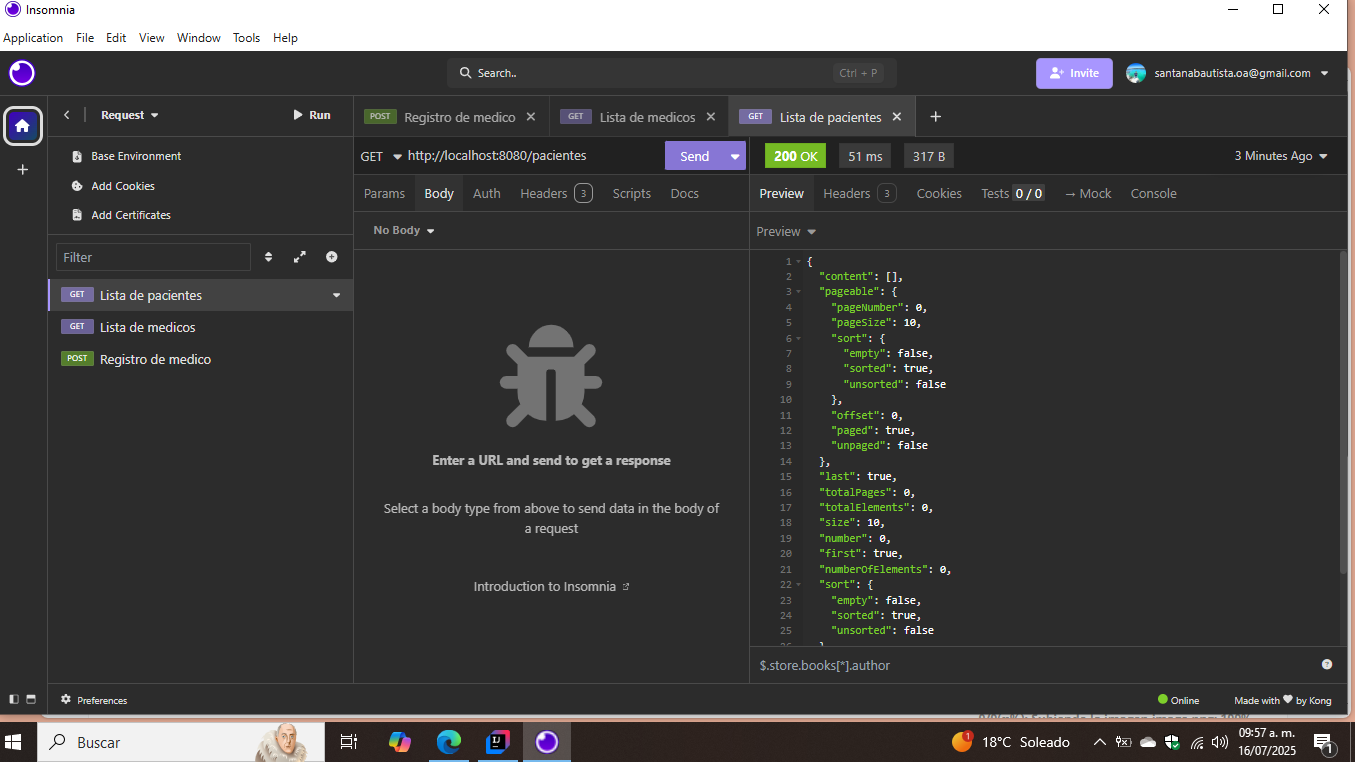Open the request Auth tab
The height and width of the screenshot is (762, 1355).
click(x=487, y=194)
